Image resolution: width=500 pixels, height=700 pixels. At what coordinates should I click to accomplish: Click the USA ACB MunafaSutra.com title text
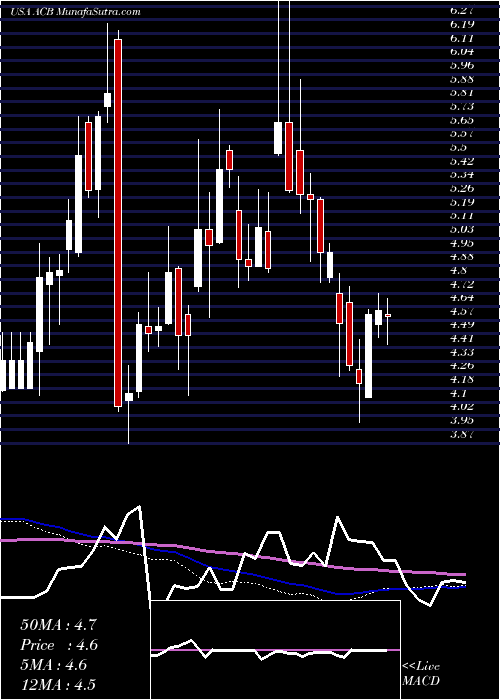(x=75, y=12)
